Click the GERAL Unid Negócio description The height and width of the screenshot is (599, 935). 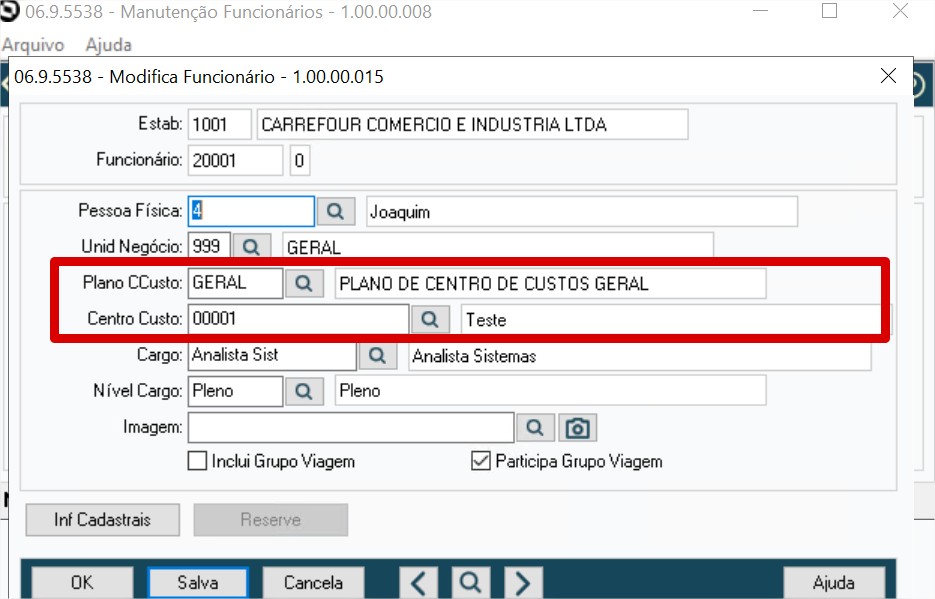498,246
